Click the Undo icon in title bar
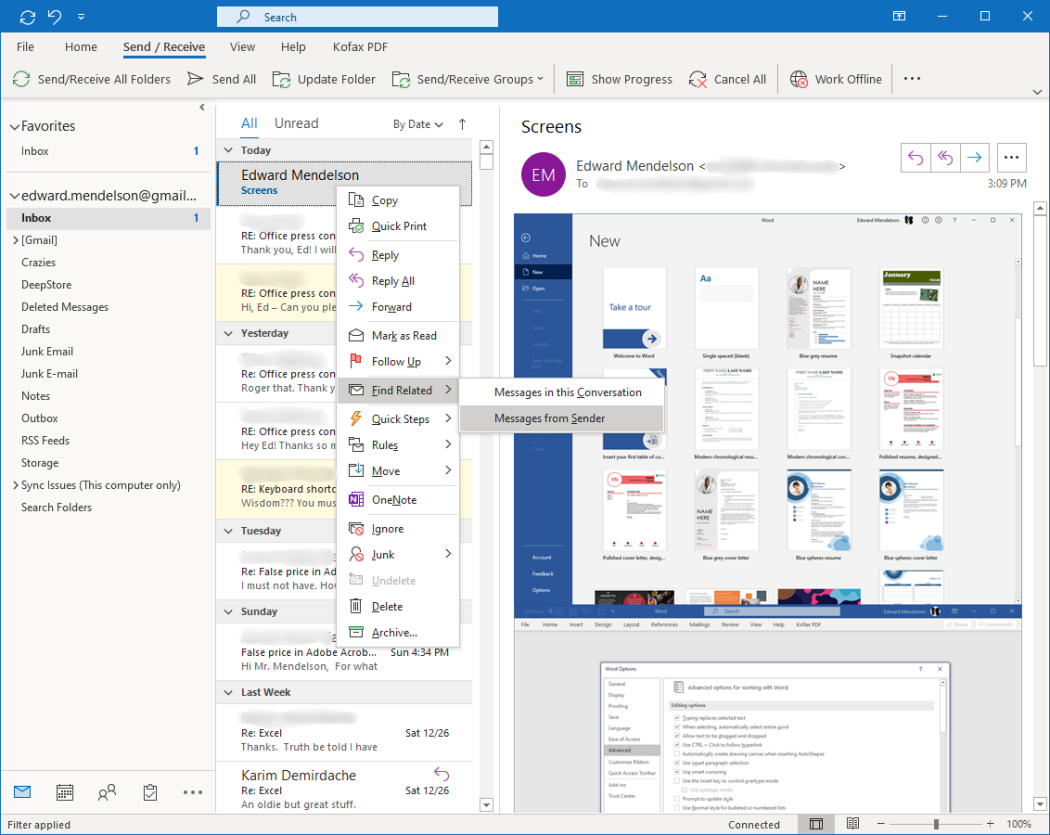This screenshot has width=1050, height=835. (55, 16)
